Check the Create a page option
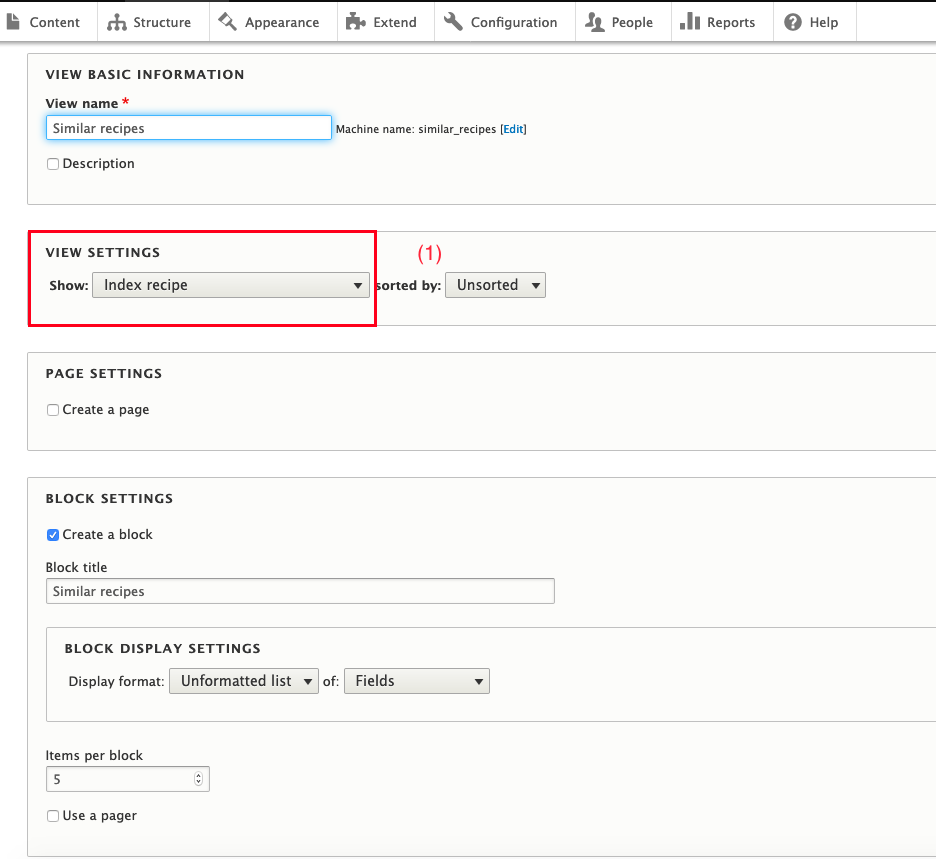The height and width of the screenshot is (859, 936). [x=53, y=410]
